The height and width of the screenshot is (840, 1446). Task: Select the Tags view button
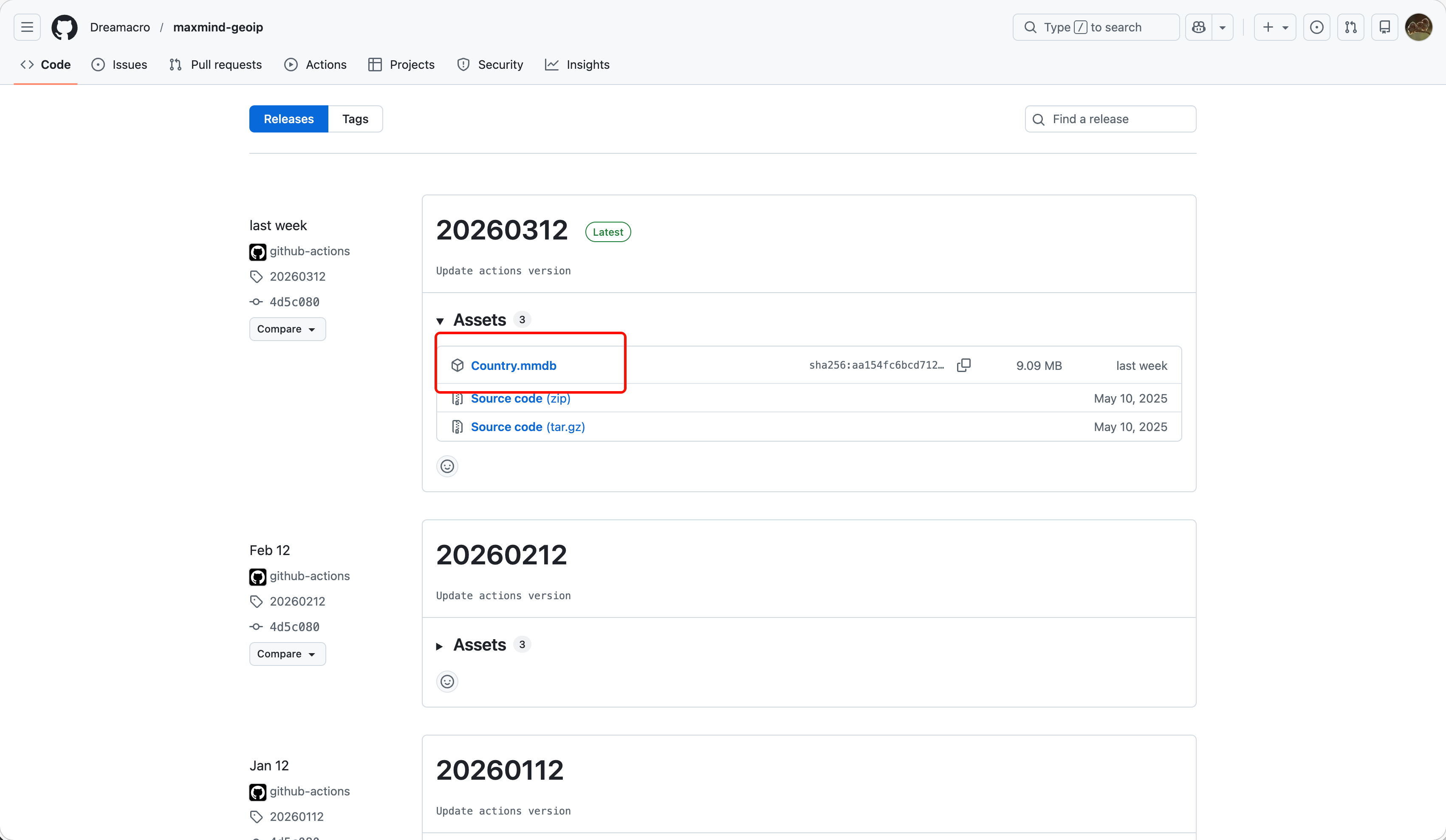pyautogui.click(x=355, y=119)
